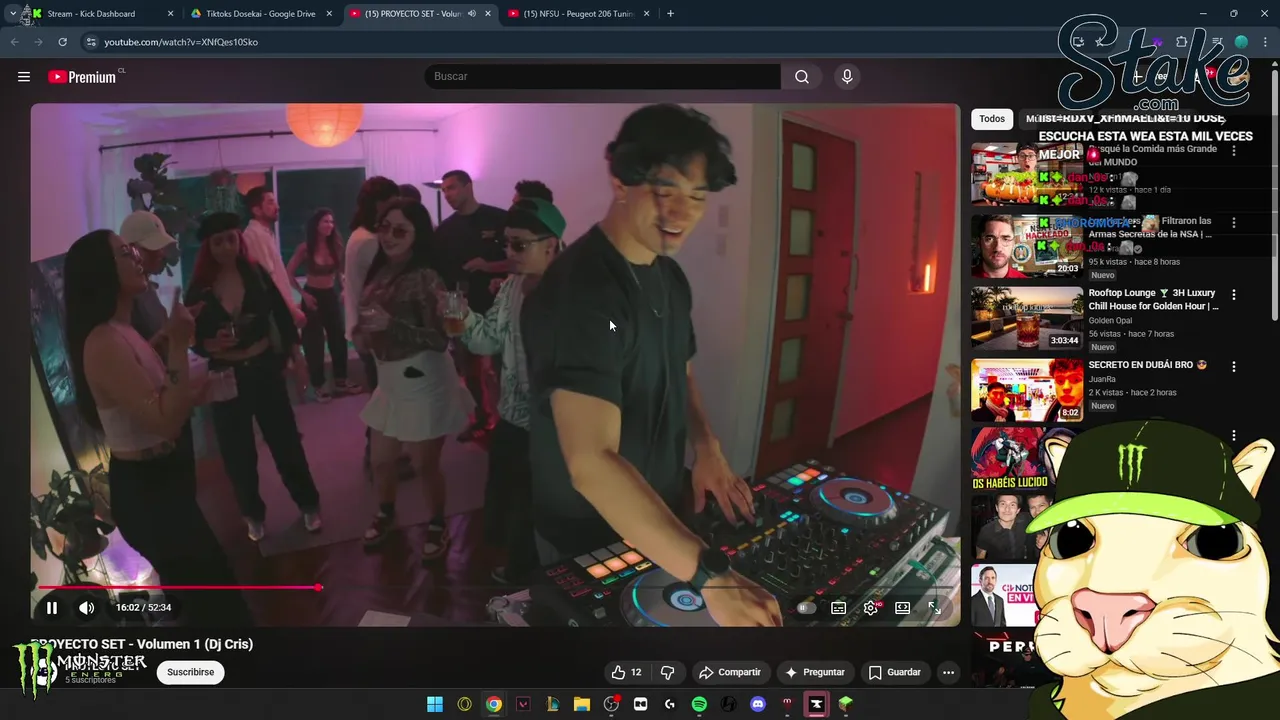Open options for Rooftop Lounge video
Viewport: 1280px width, 720px height.
click(1234, 295)
